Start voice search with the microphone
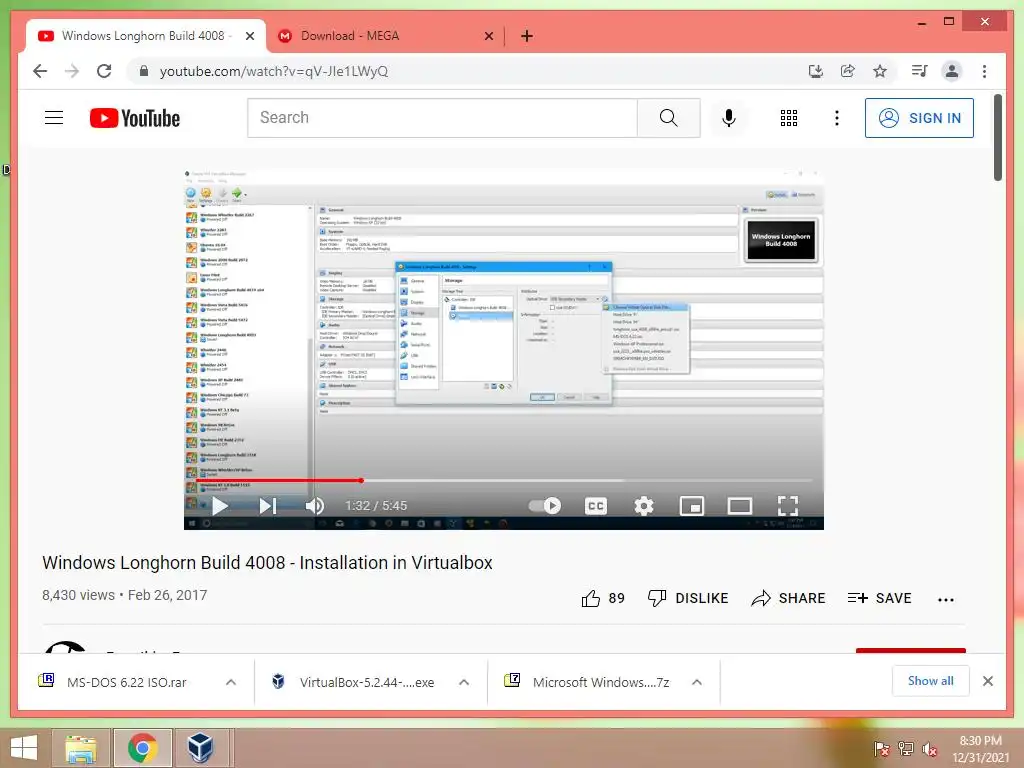Screen dimensions: 1024x768 pos(729,118)
